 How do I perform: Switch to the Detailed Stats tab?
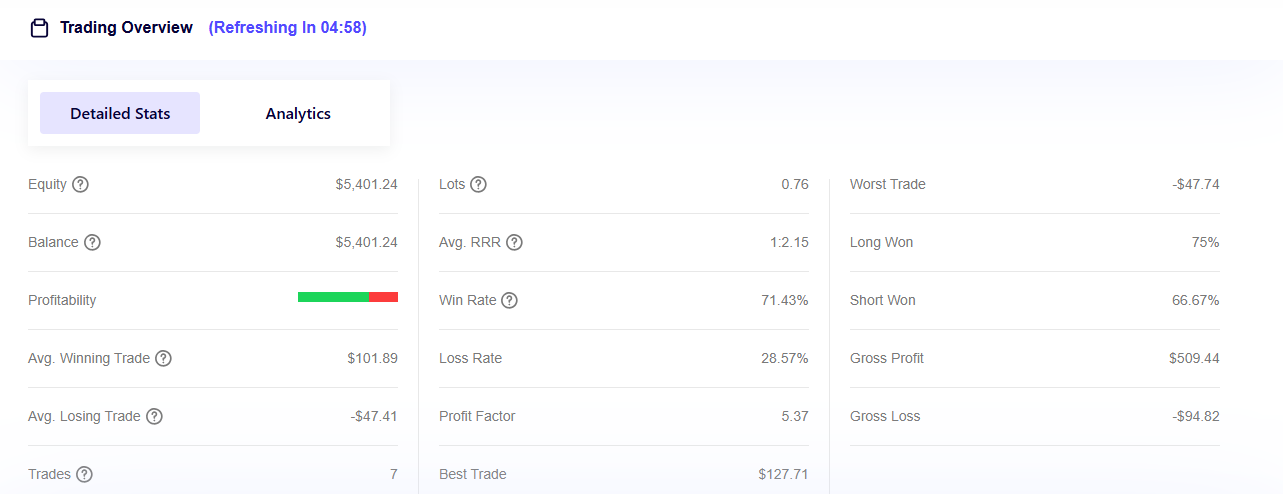[x=120, y=113]
